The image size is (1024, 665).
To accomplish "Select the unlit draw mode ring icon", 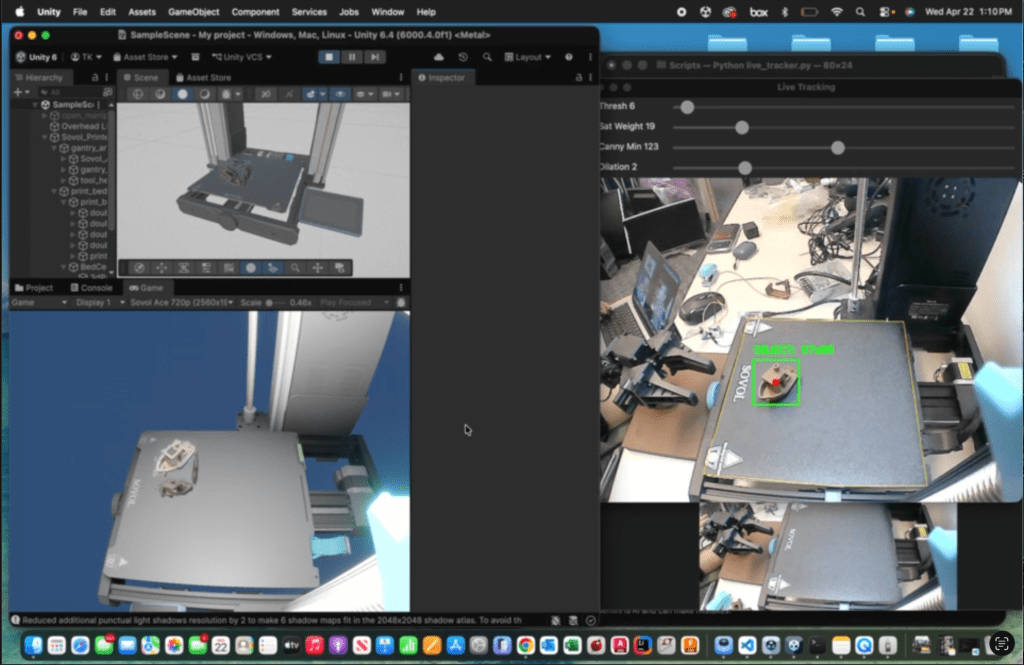I will point(204,94).
